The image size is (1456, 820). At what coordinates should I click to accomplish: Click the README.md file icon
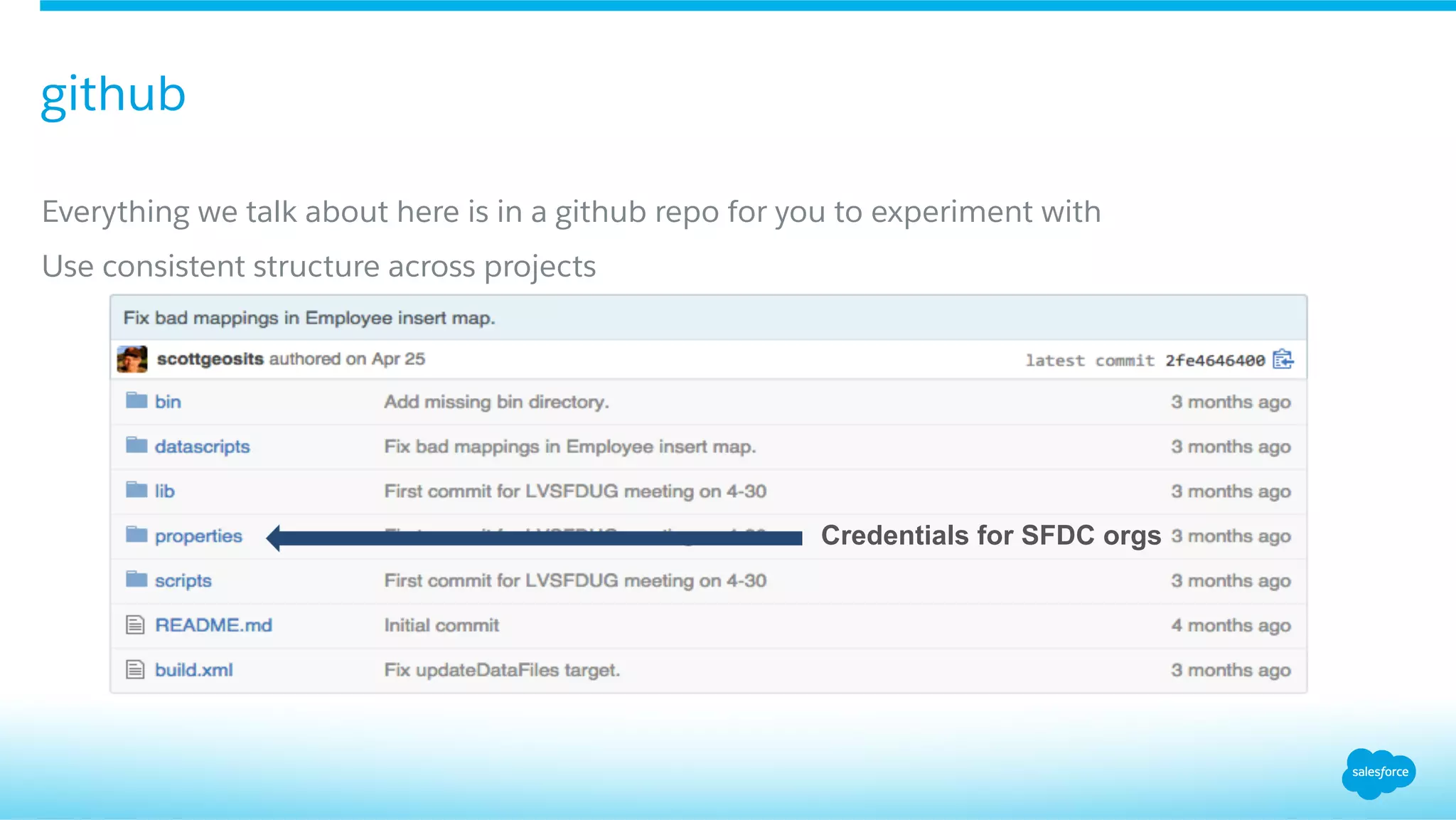point(135,625)
